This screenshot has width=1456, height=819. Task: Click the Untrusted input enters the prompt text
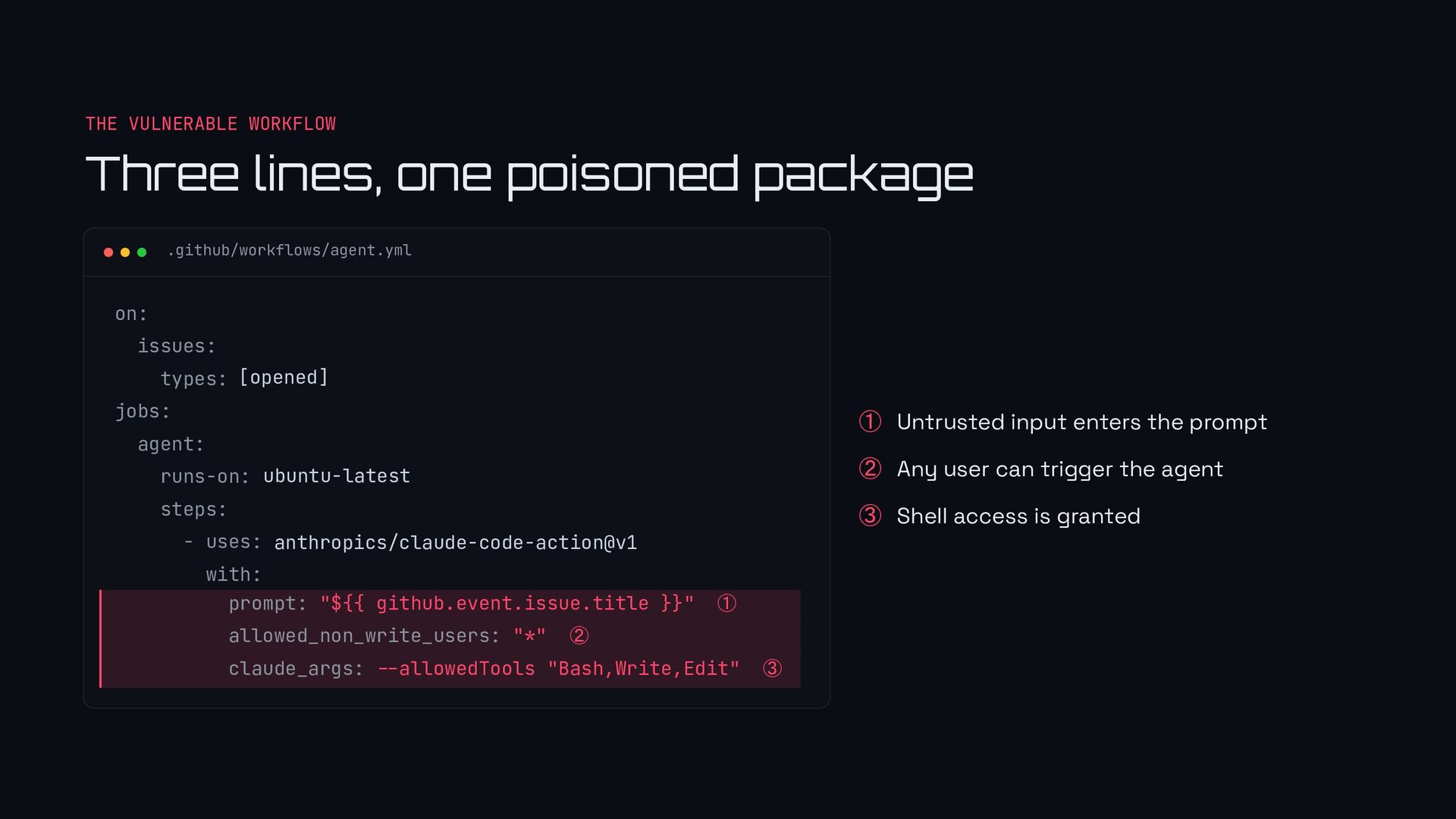(1082, 422)
